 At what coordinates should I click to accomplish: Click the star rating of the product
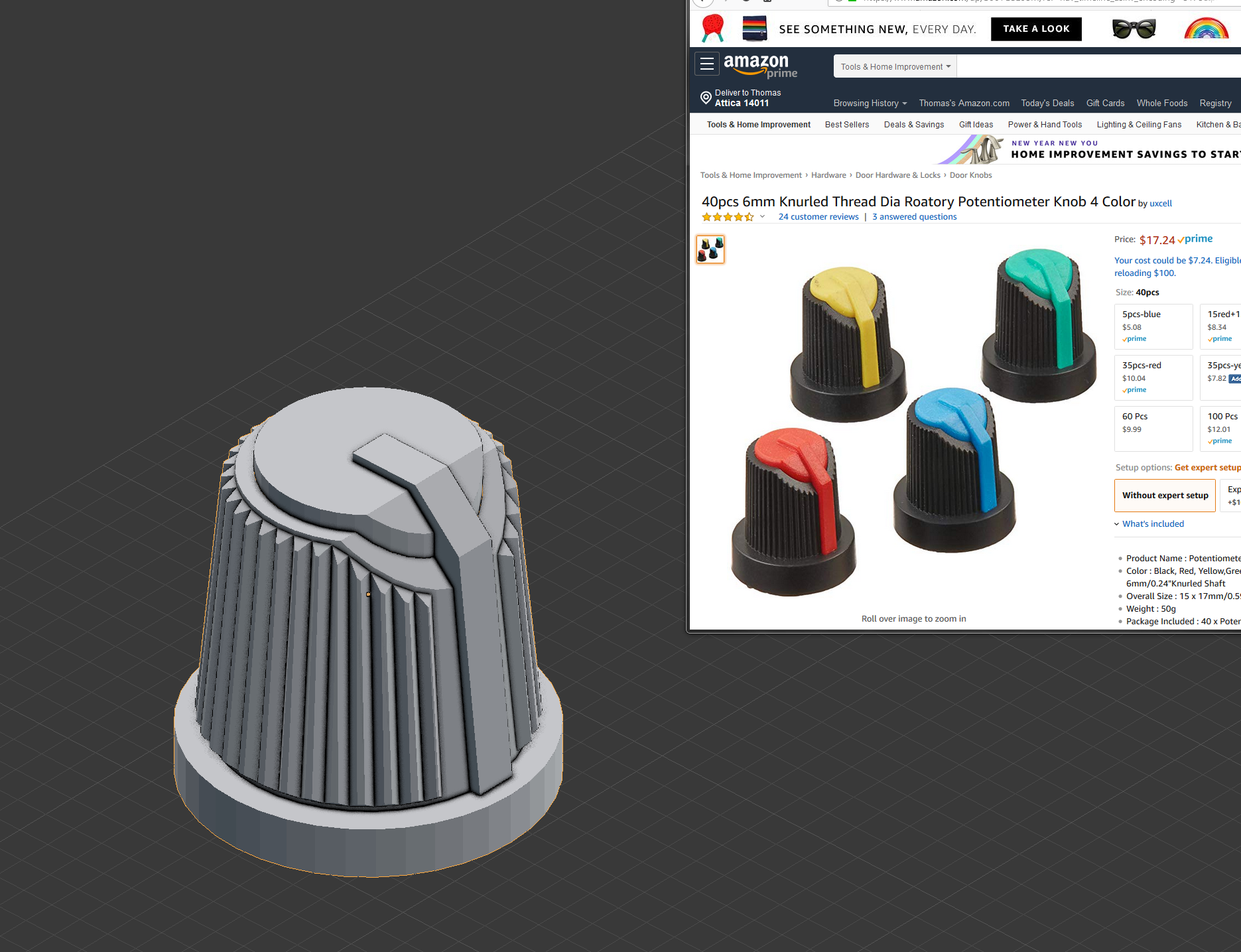coord(728,217)
